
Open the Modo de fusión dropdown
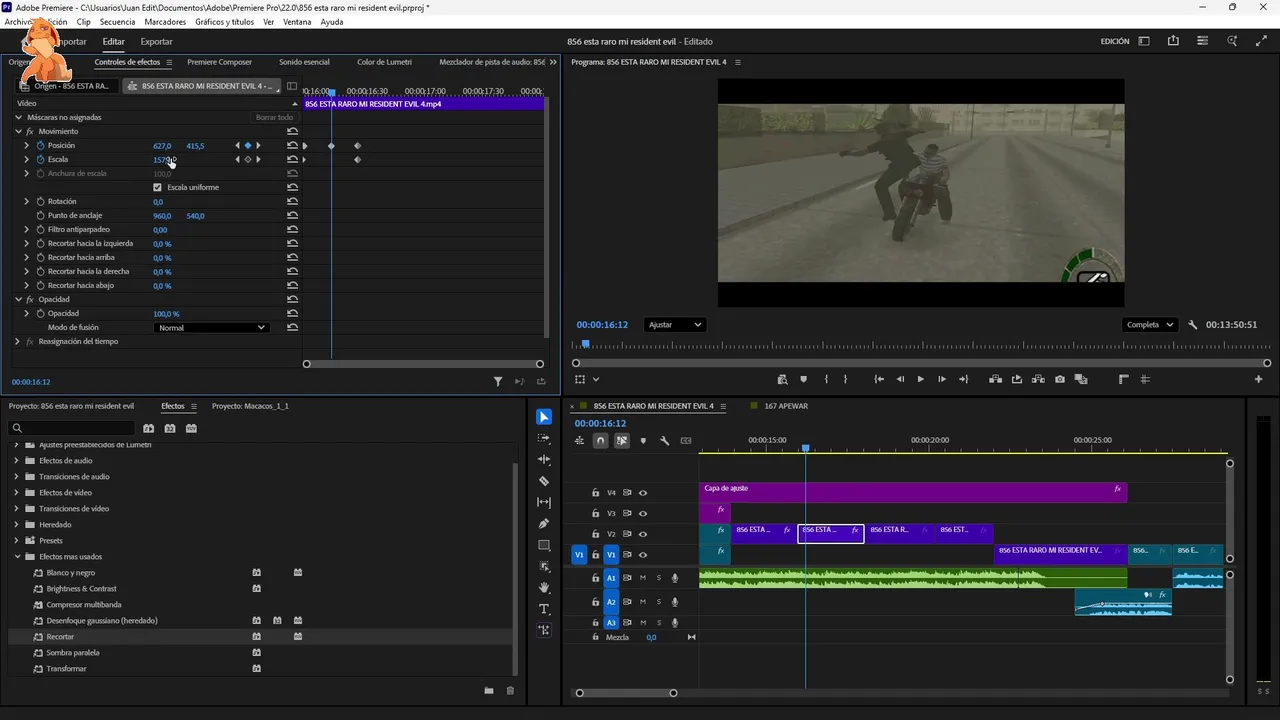tap(212, 328)
